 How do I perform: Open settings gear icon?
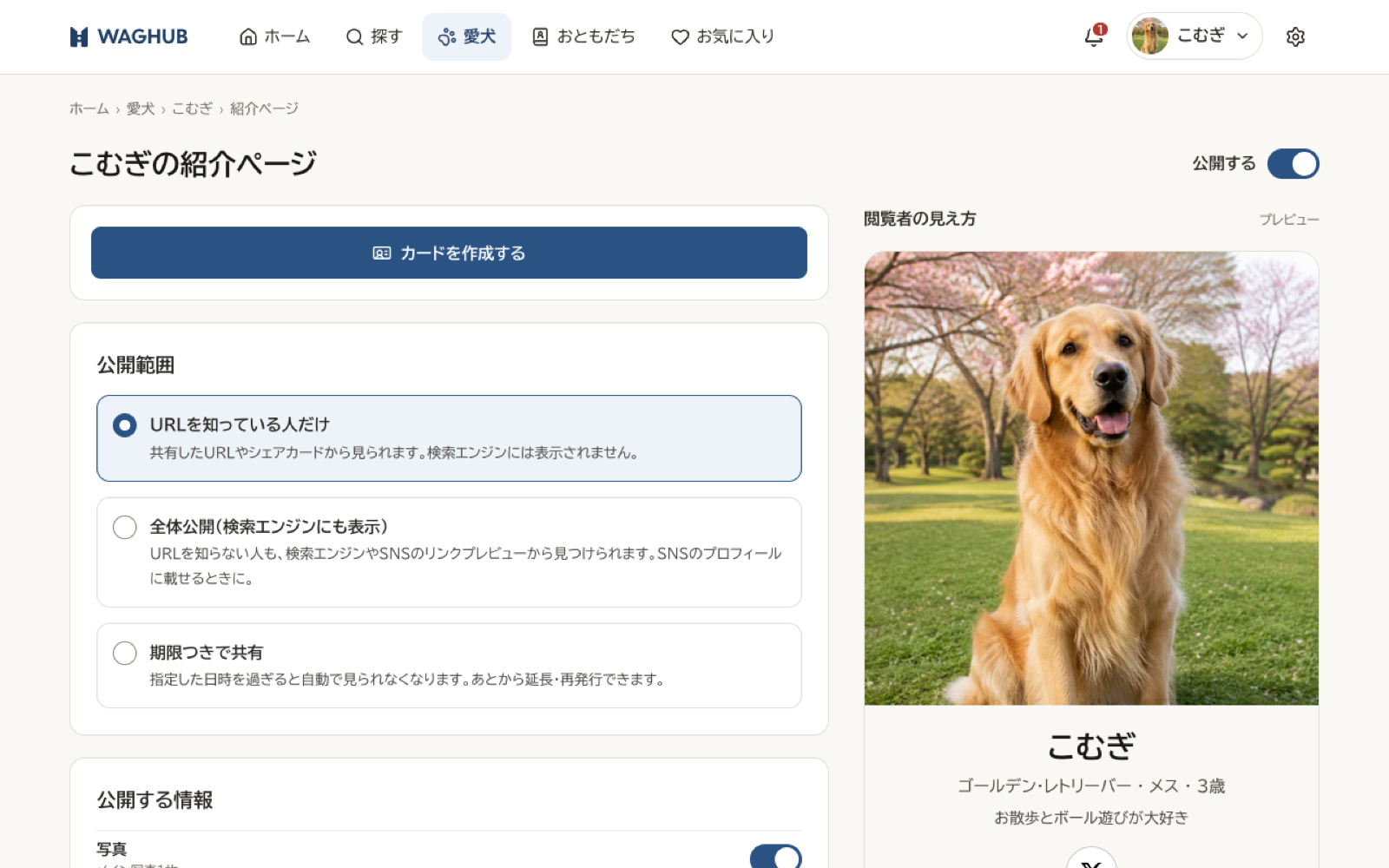coord(1295,36)
